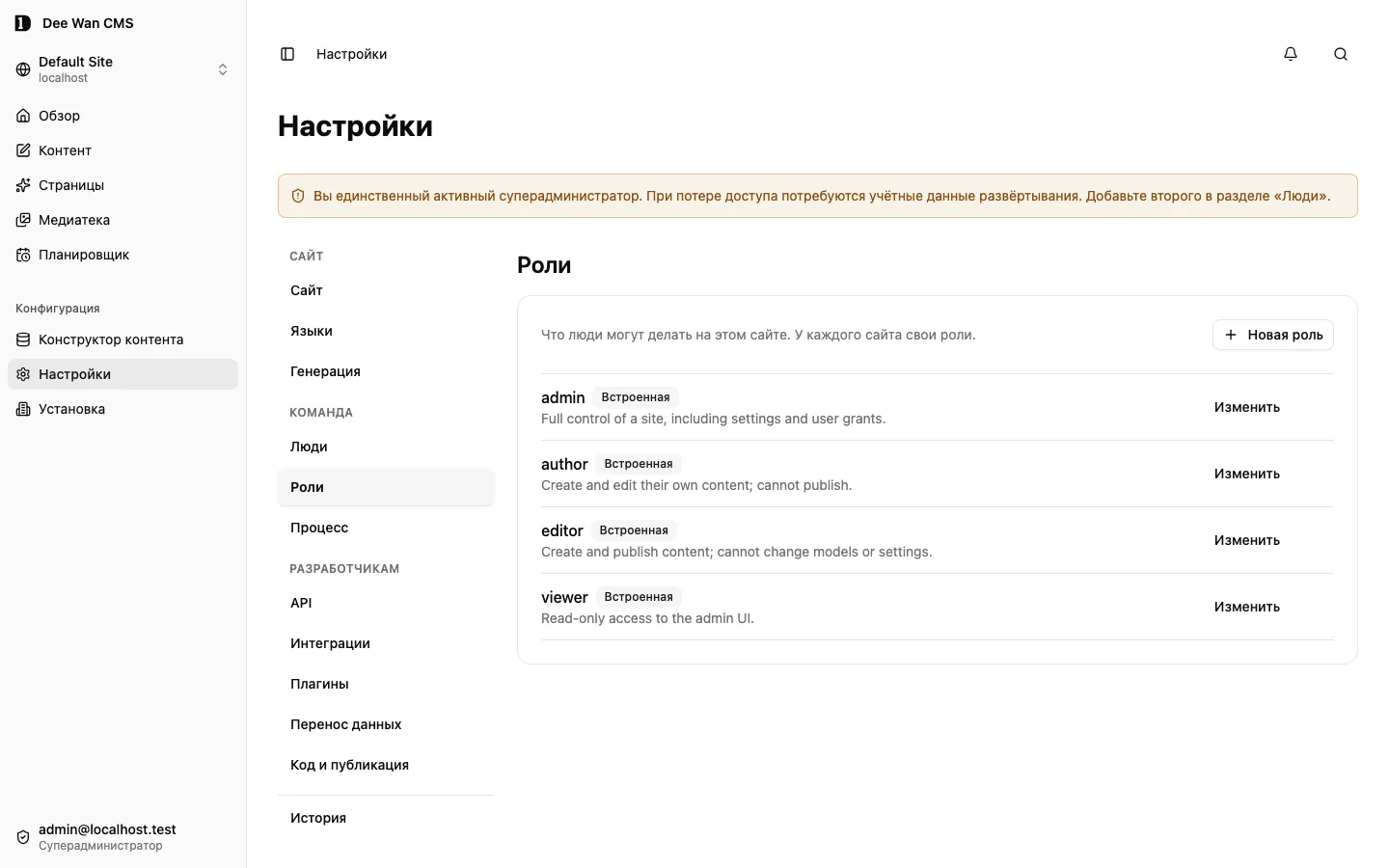1389x868 pixels.
Task: Select the Люди settings tab
Action: [x=386, y=447]
